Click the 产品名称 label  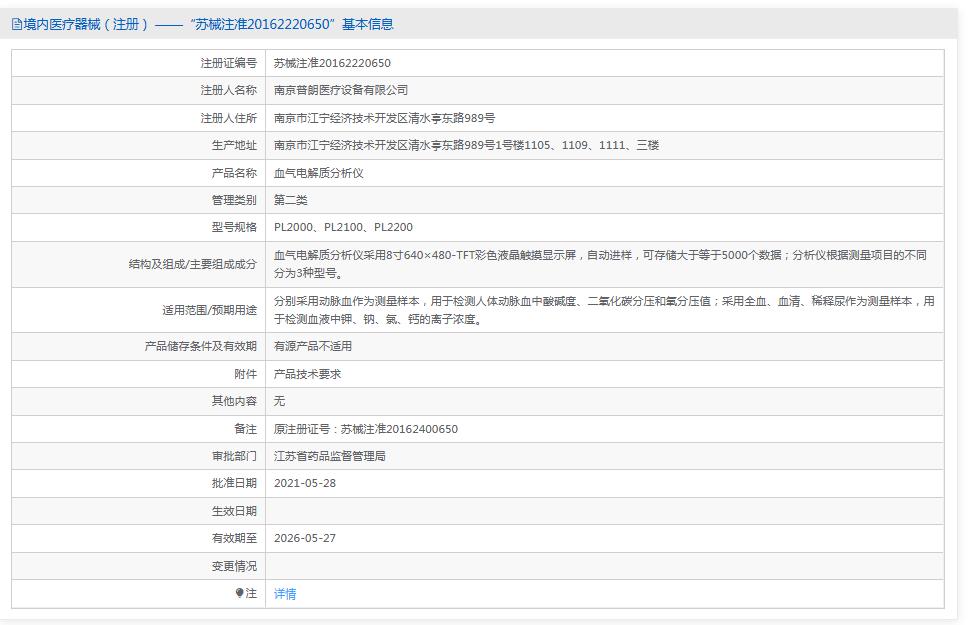(234, 173)
